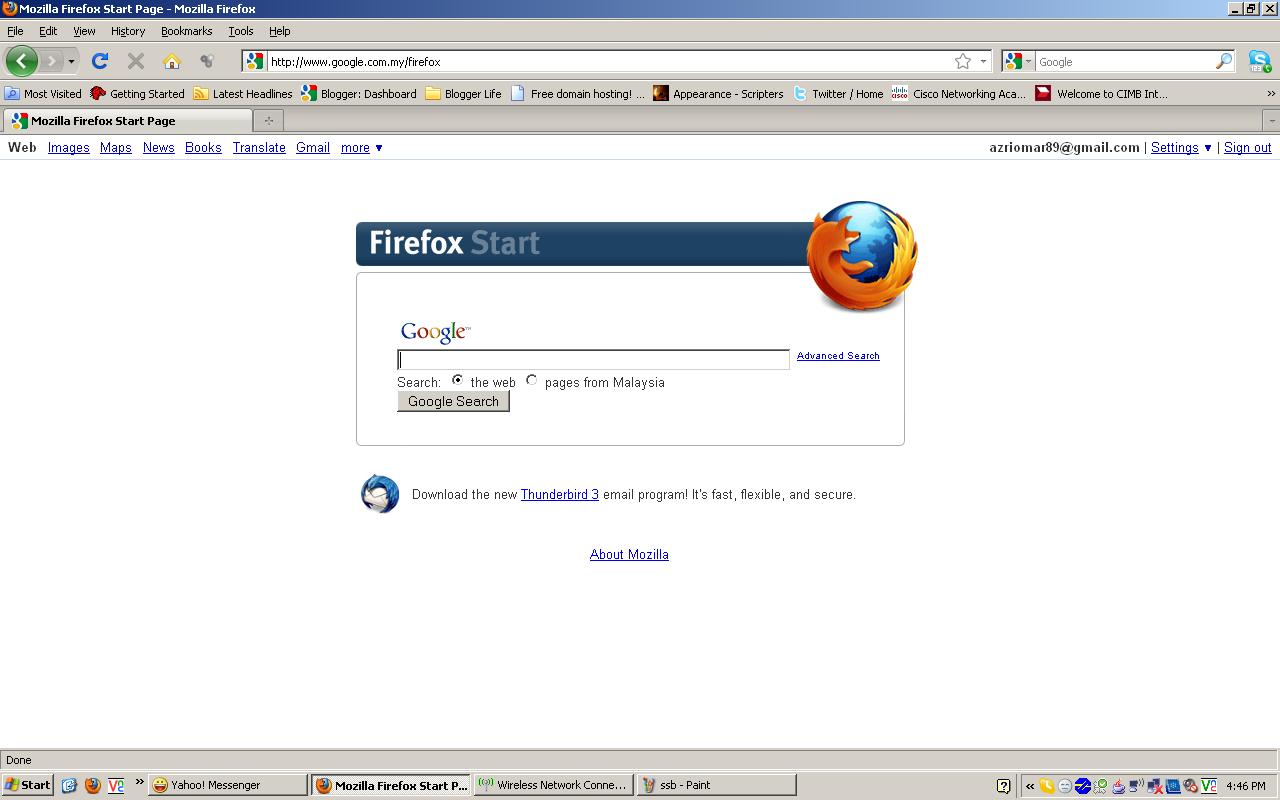Click the Google Search button
The width and height of the screenshot is (1280, 800).
[x=453, y=401]
